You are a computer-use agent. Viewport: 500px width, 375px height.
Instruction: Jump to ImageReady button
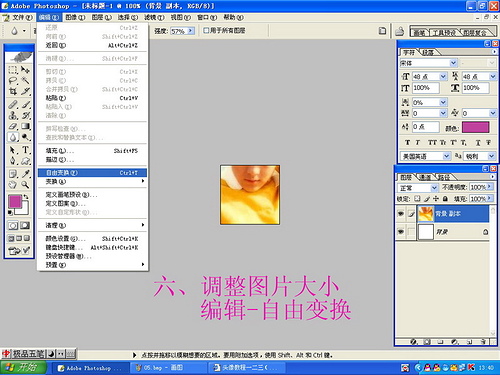[x=19, y=250]
